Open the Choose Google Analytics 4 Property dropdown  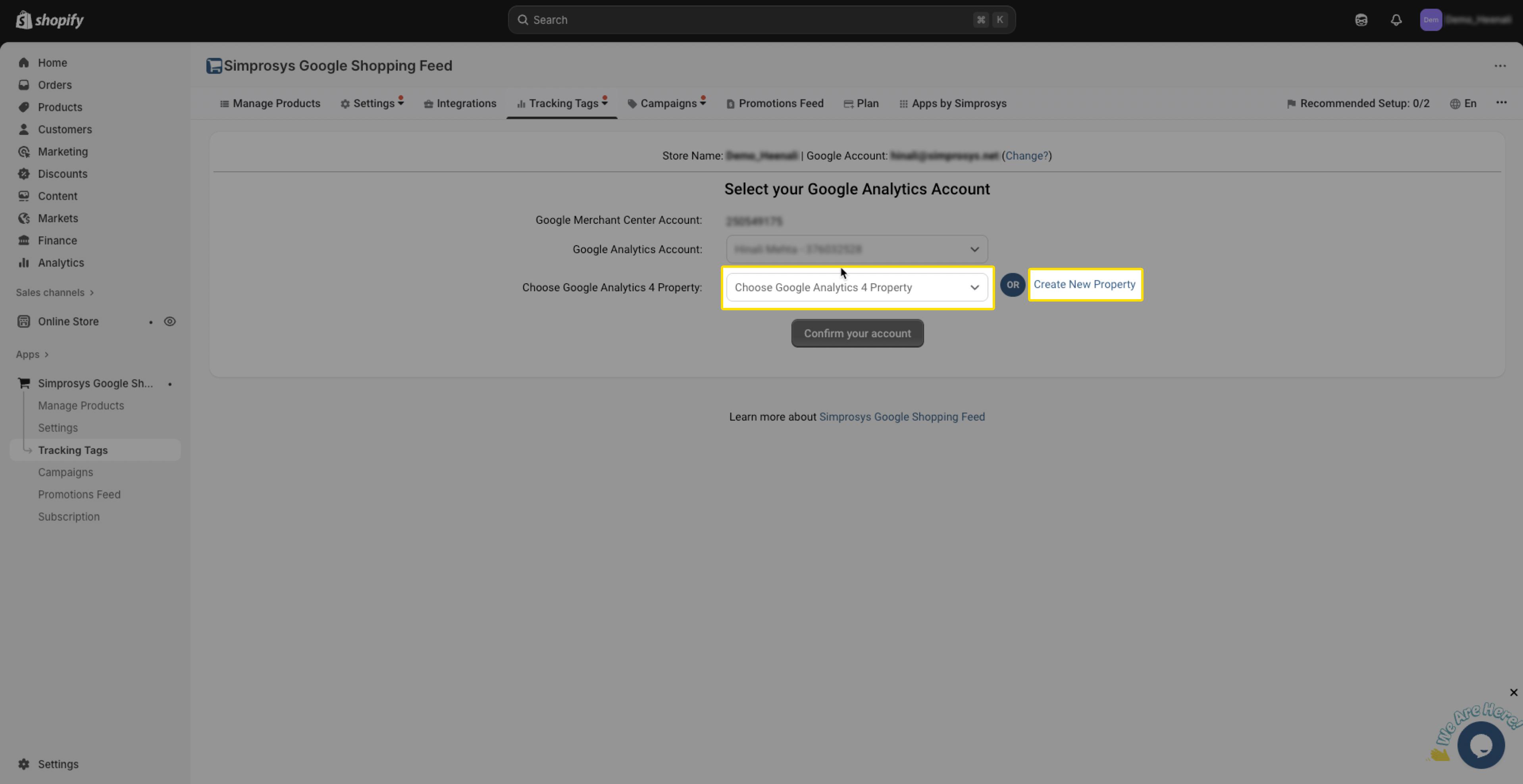click(856, 288)
